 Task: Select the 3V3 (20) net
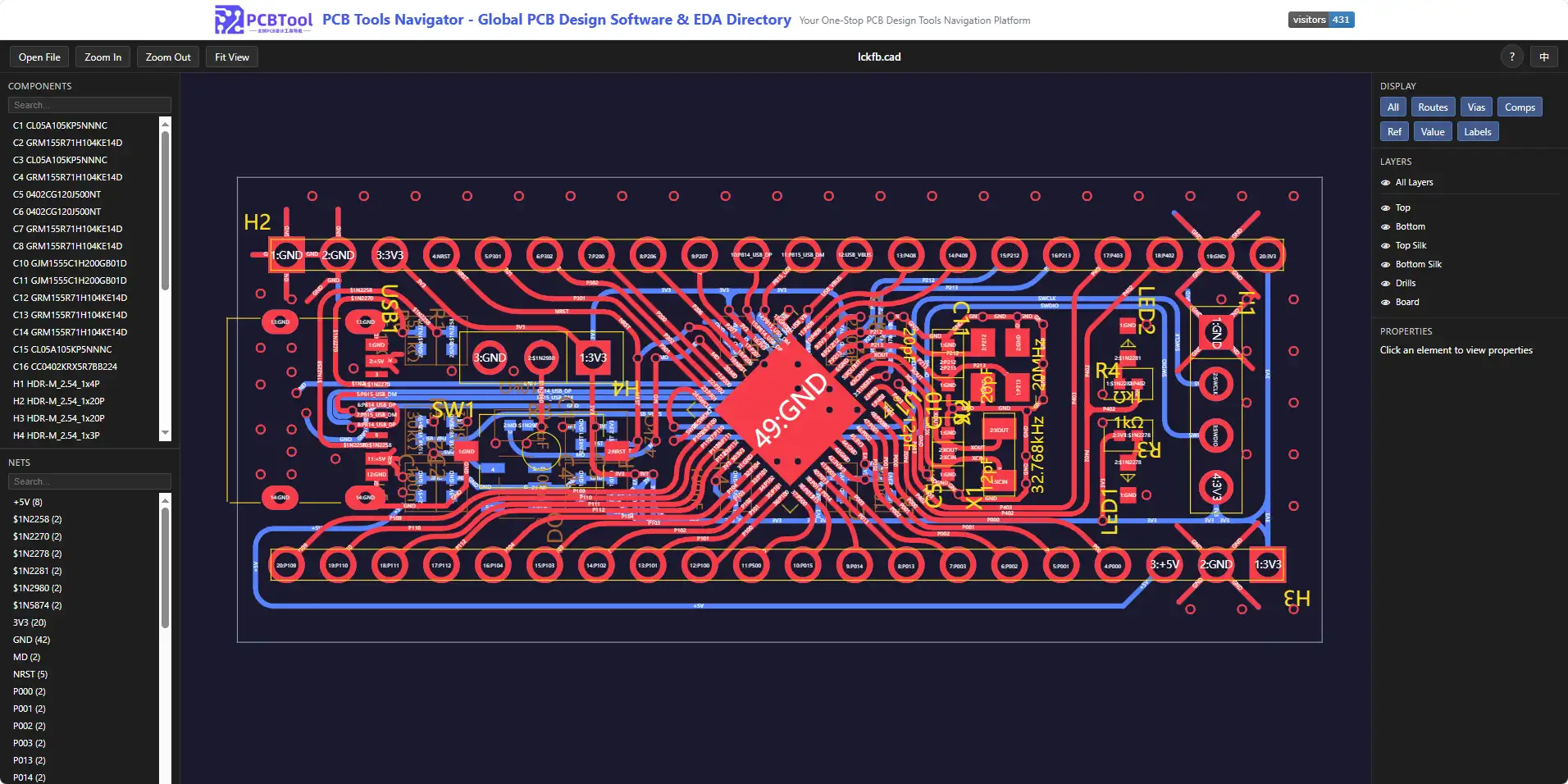pyautogui.click(x=30, y=622)
